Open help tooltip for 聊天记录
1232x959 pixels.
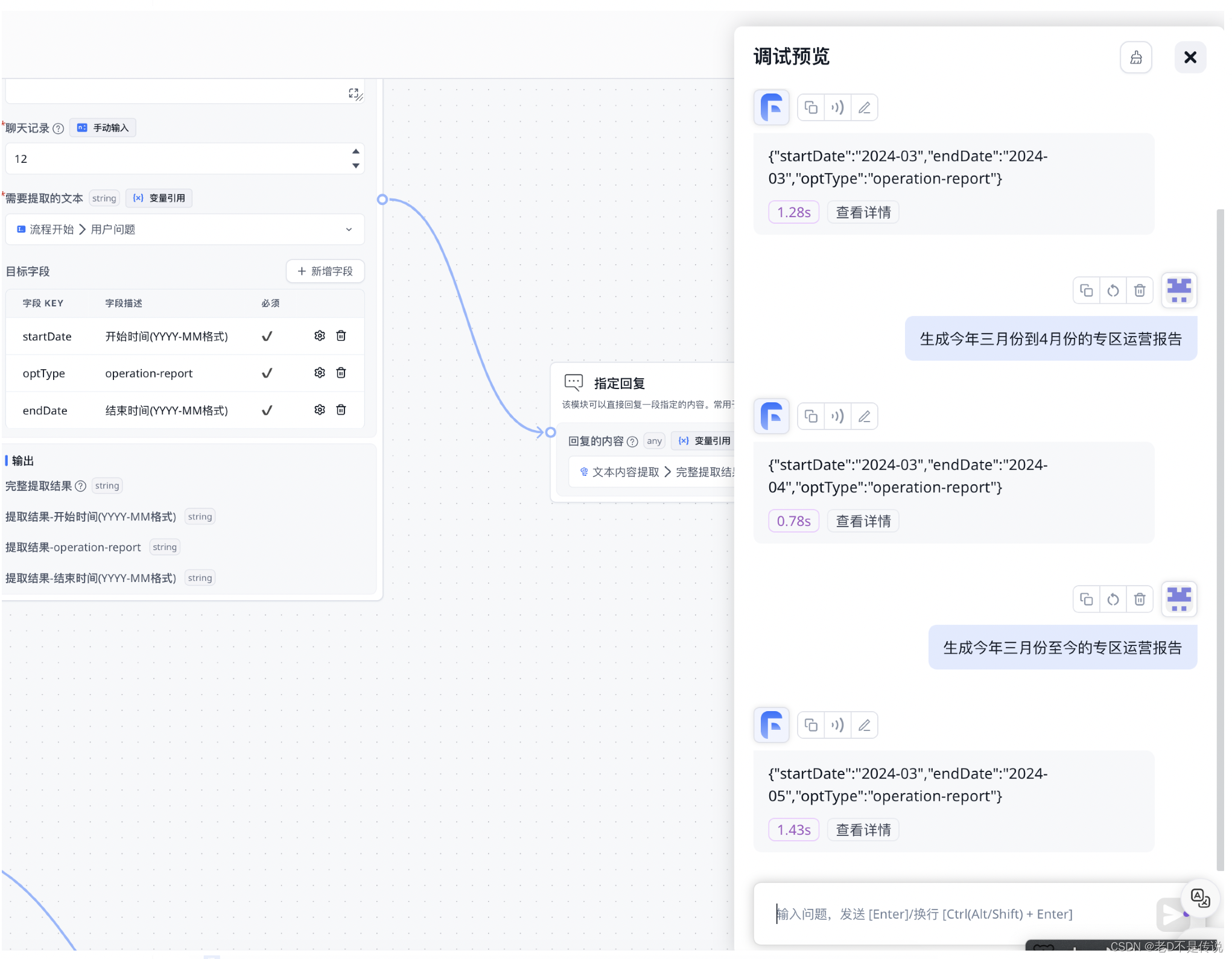[x=58, y=128]
